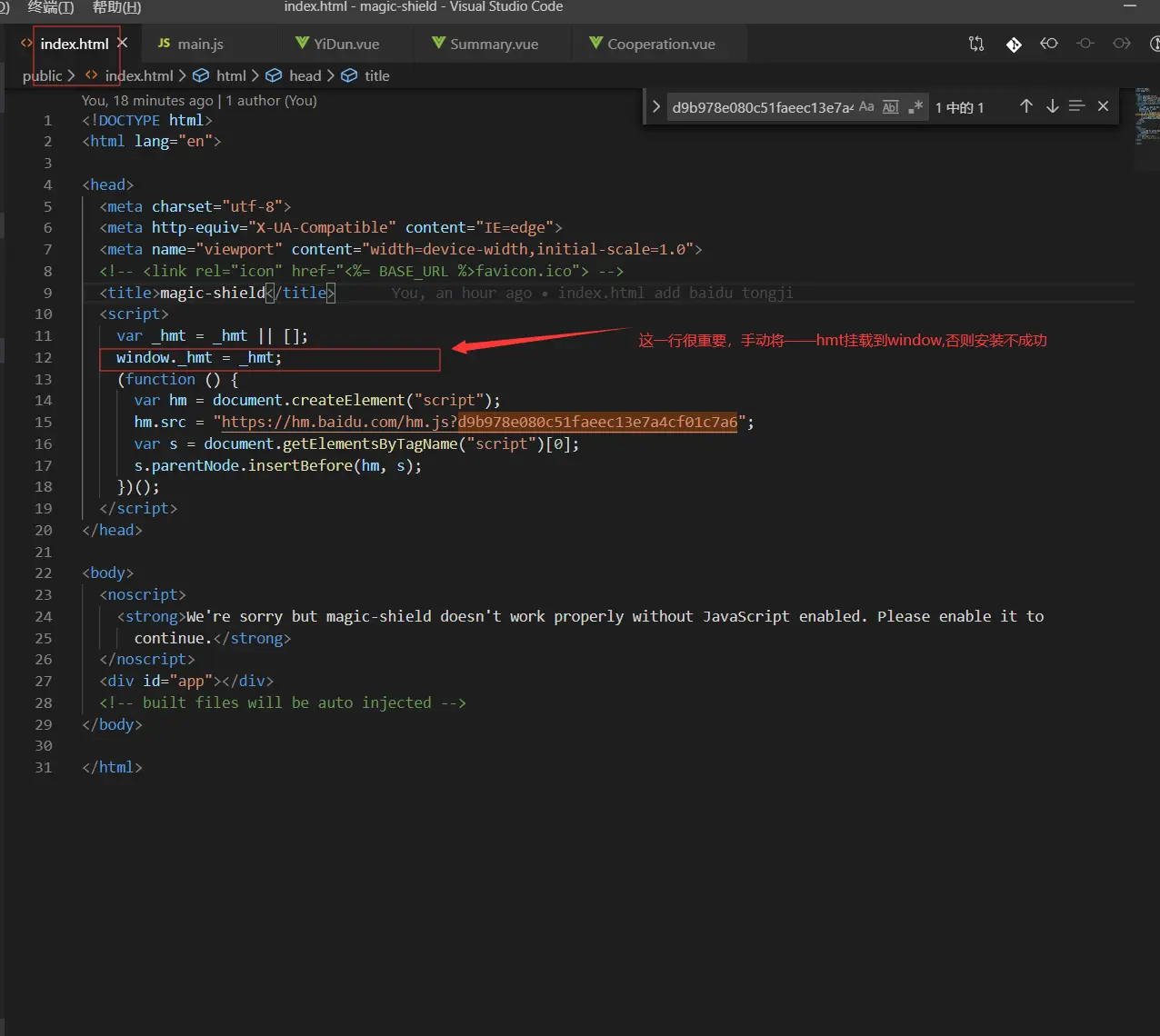1160x1036 pixels.
Task: Open next revision changes arrow icon
Action: 1122,44
